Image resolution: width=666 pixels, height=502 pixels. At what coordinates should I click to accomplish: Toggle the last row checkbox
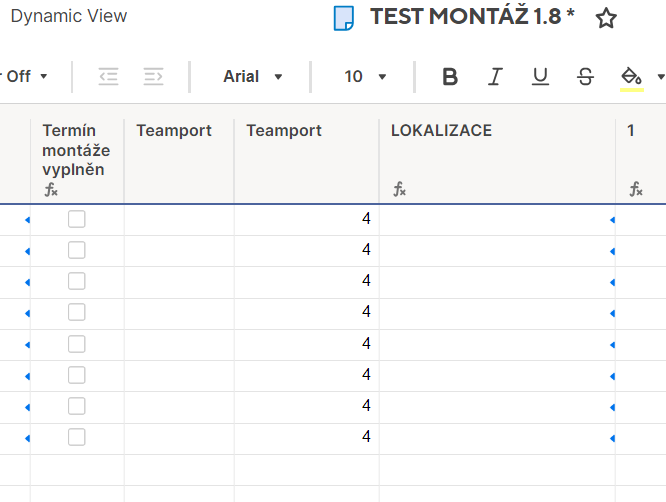point(76,437)
